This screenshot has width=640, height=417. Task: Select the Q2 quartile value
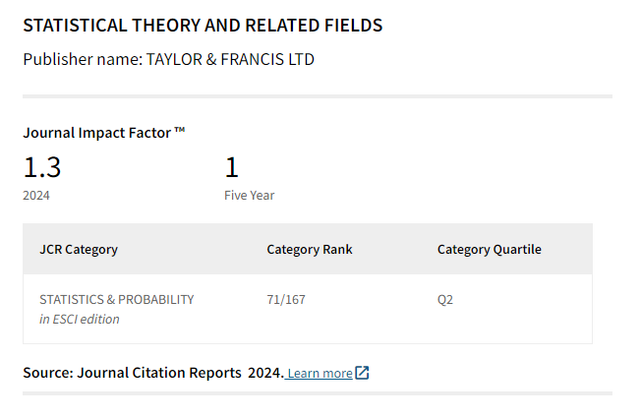[445, 299]
